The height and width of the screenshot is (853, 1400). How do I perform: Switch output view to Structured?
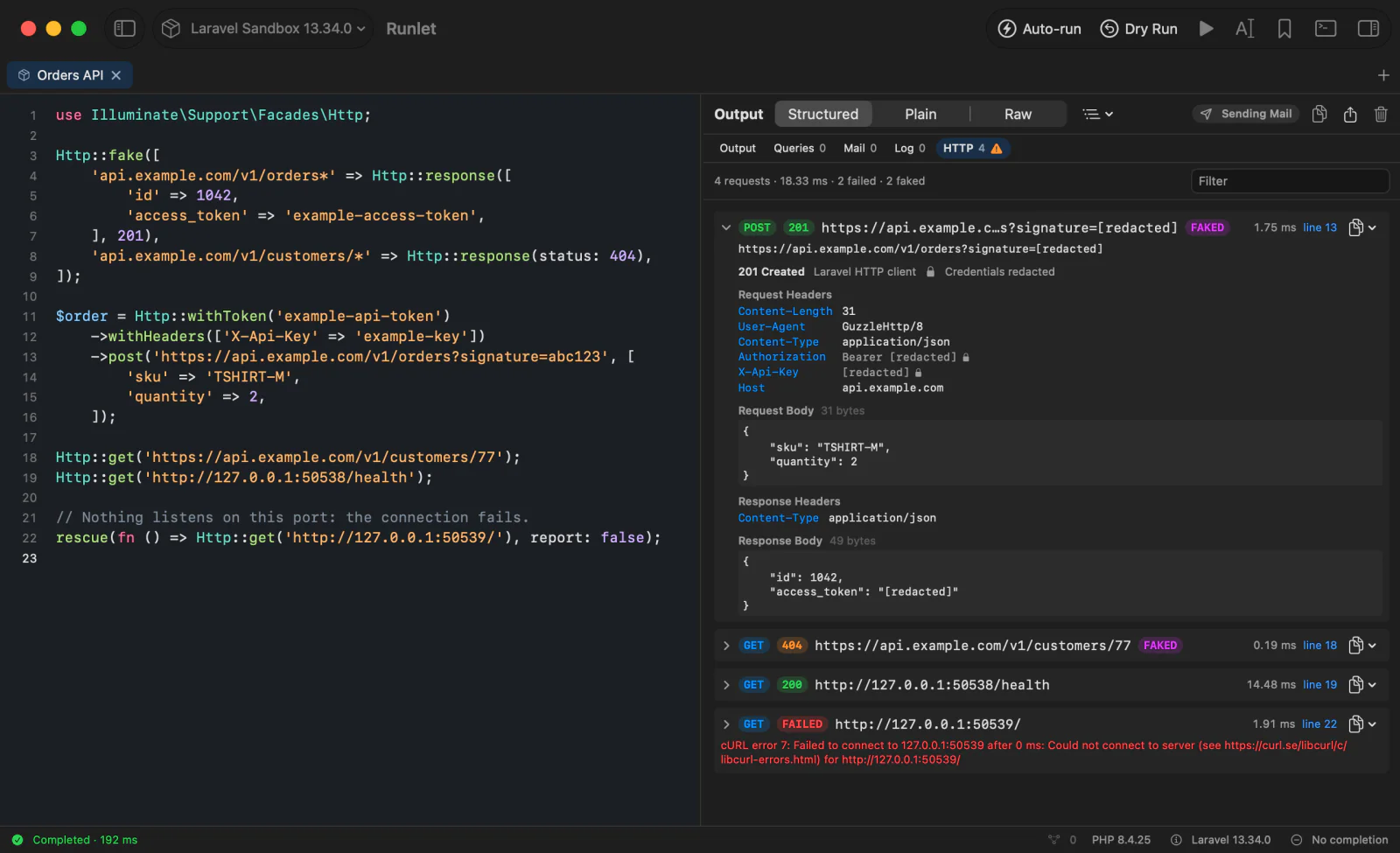(822, 114)
